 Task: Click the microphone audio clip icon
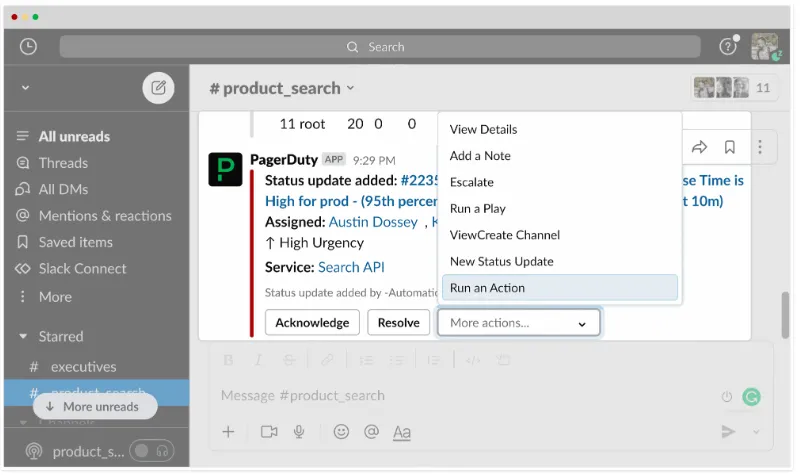pos(298,431)
